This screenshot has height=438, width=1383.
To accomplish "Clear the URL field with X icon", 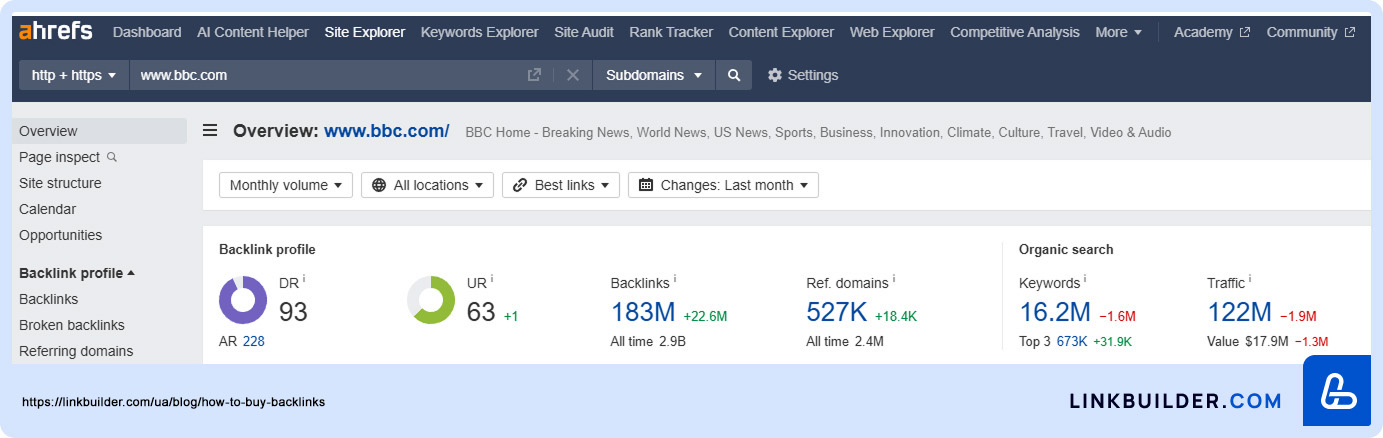I will (x=573, y=75).
